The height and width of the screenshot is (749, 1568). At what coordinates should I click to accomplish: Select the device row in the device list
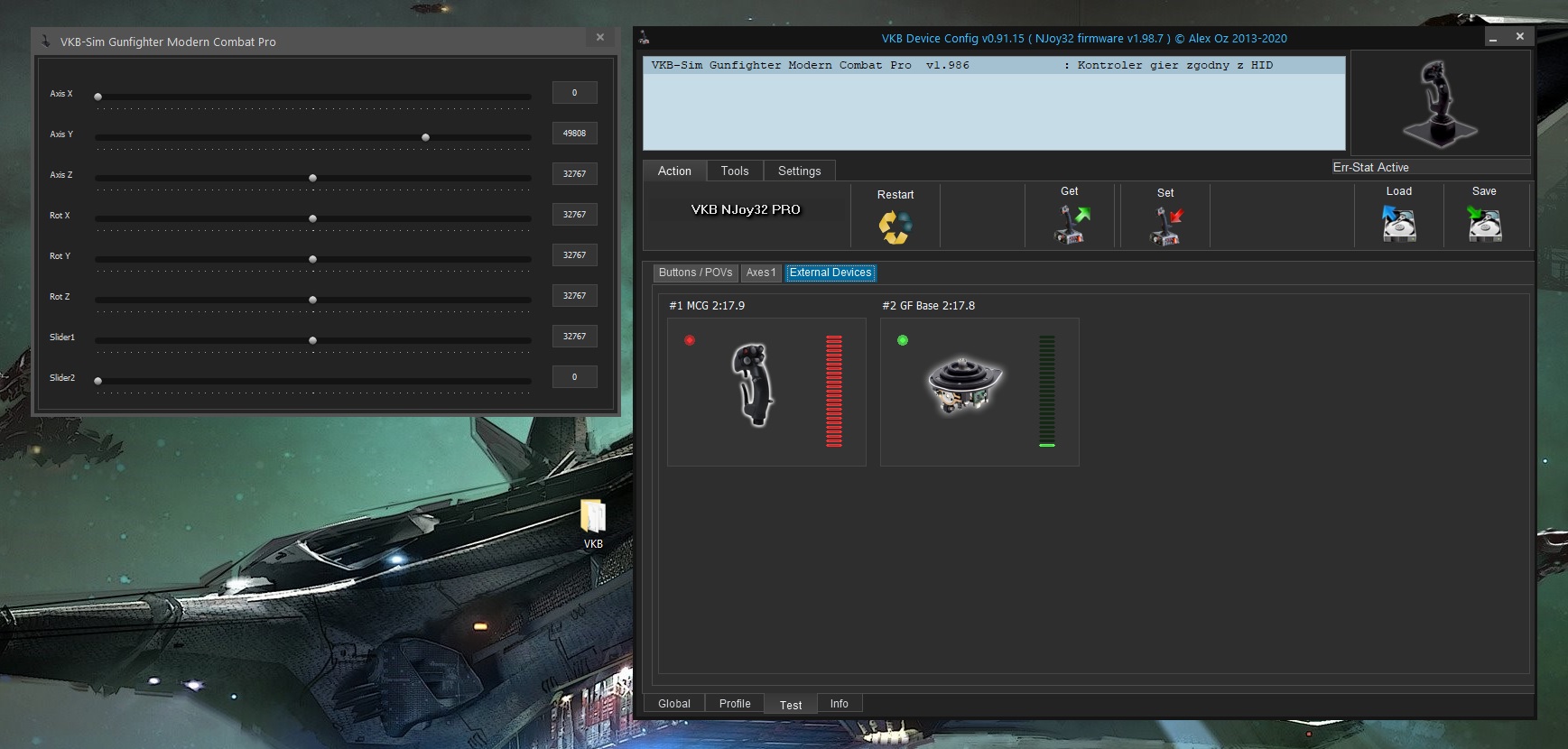(994, 65)
